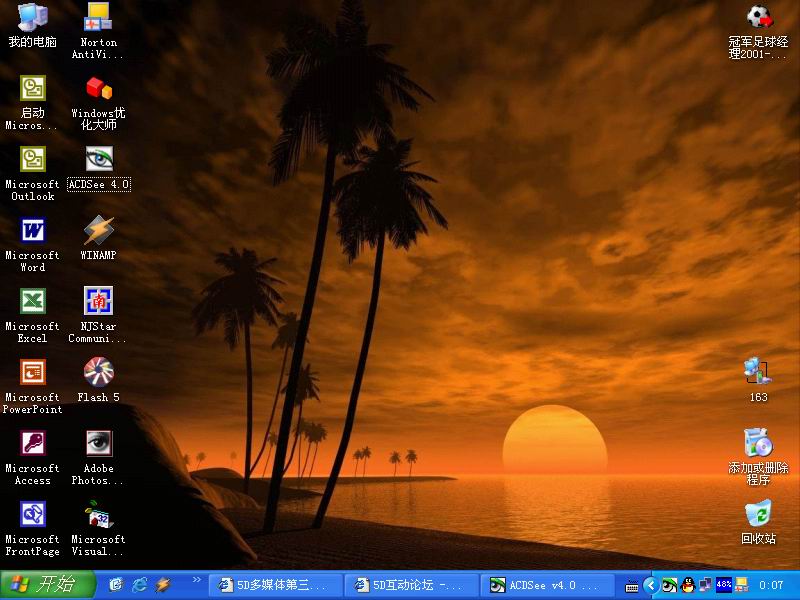
Task: Open the 开始 Start menu button
Action: [48, 585]
